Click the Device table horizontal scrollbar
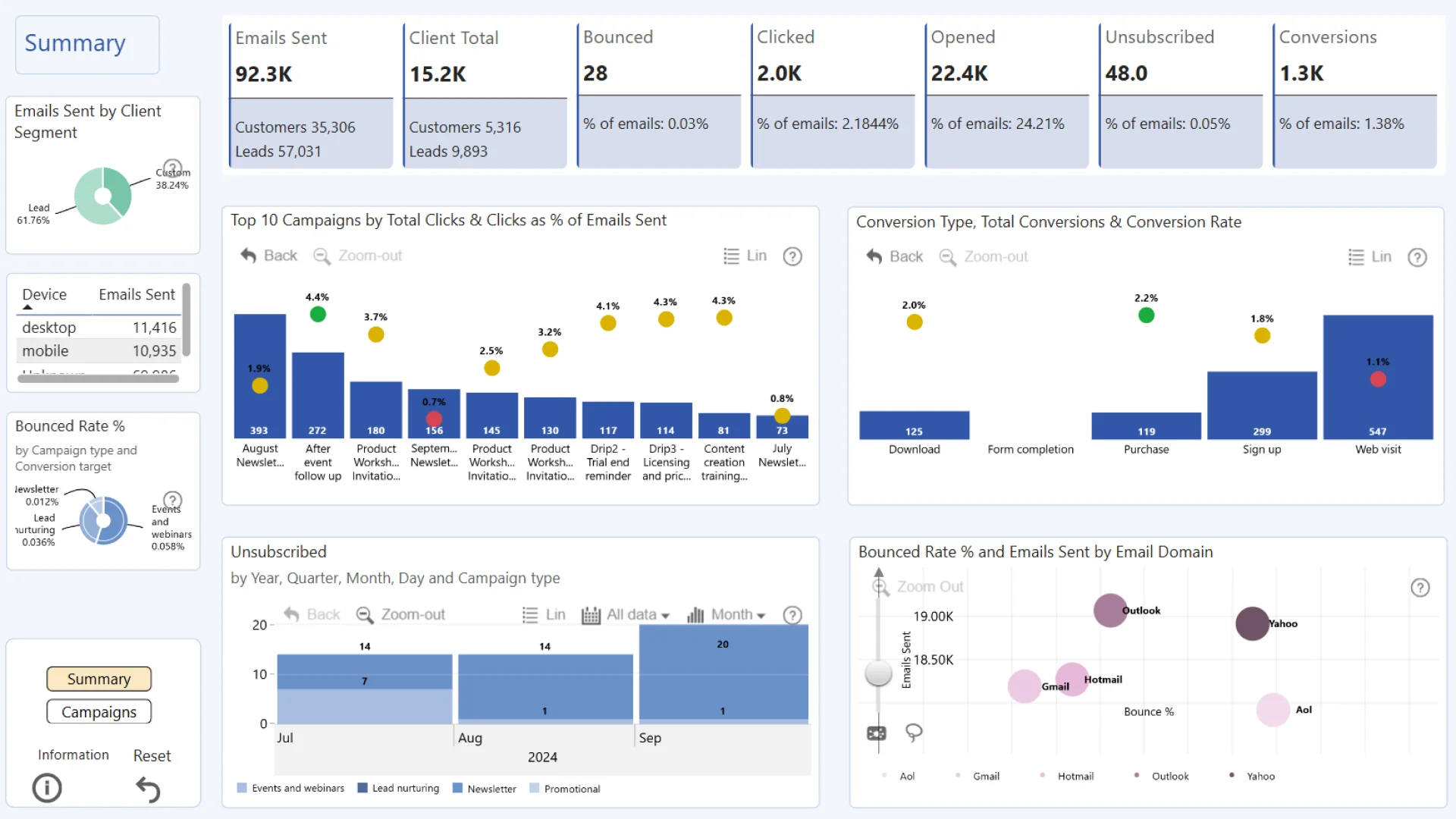This screenshot has height=819, width=1456. tap(99, 378)
